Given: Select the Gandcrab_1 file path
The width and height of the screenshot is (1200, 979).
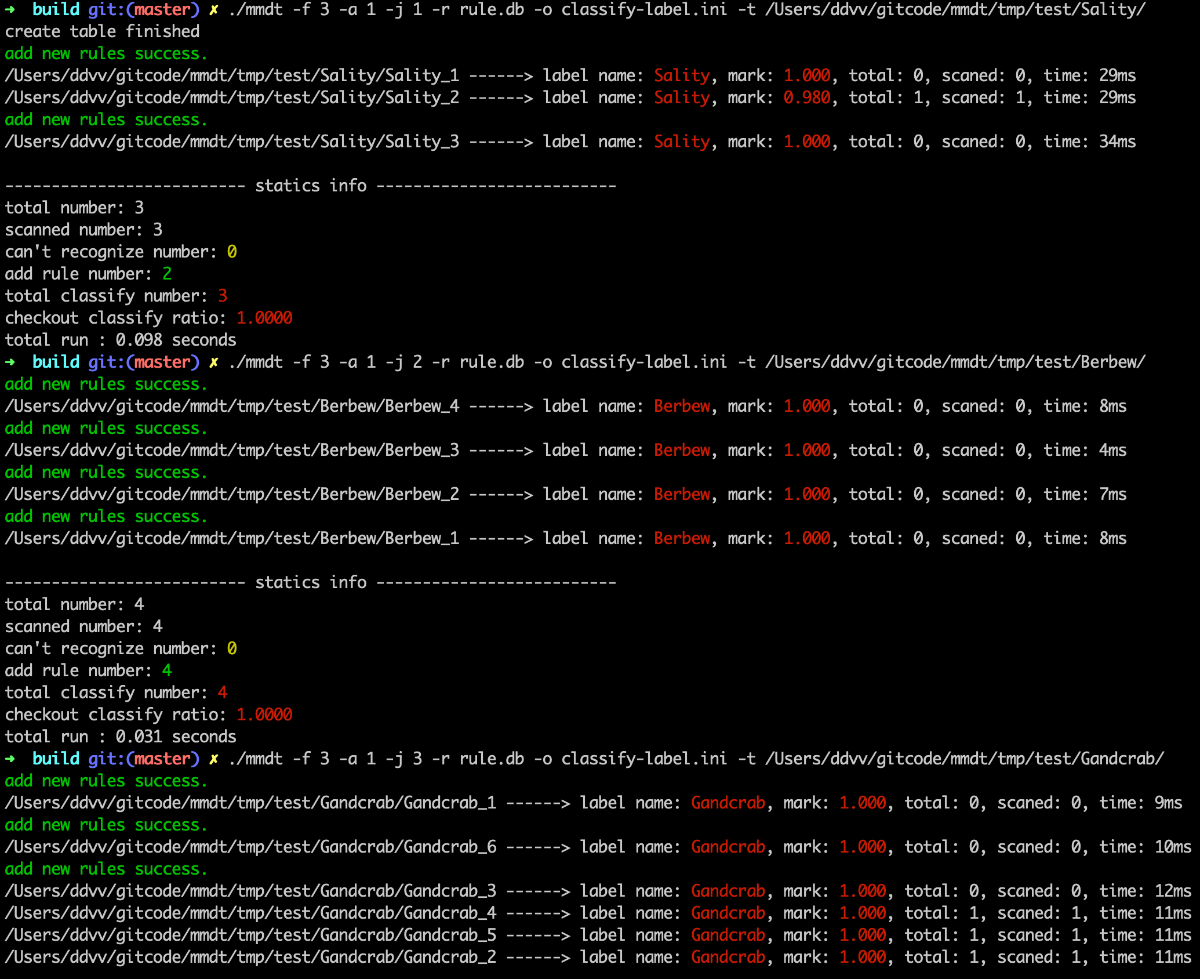Looking at the screenshot, I should point(251,802).
